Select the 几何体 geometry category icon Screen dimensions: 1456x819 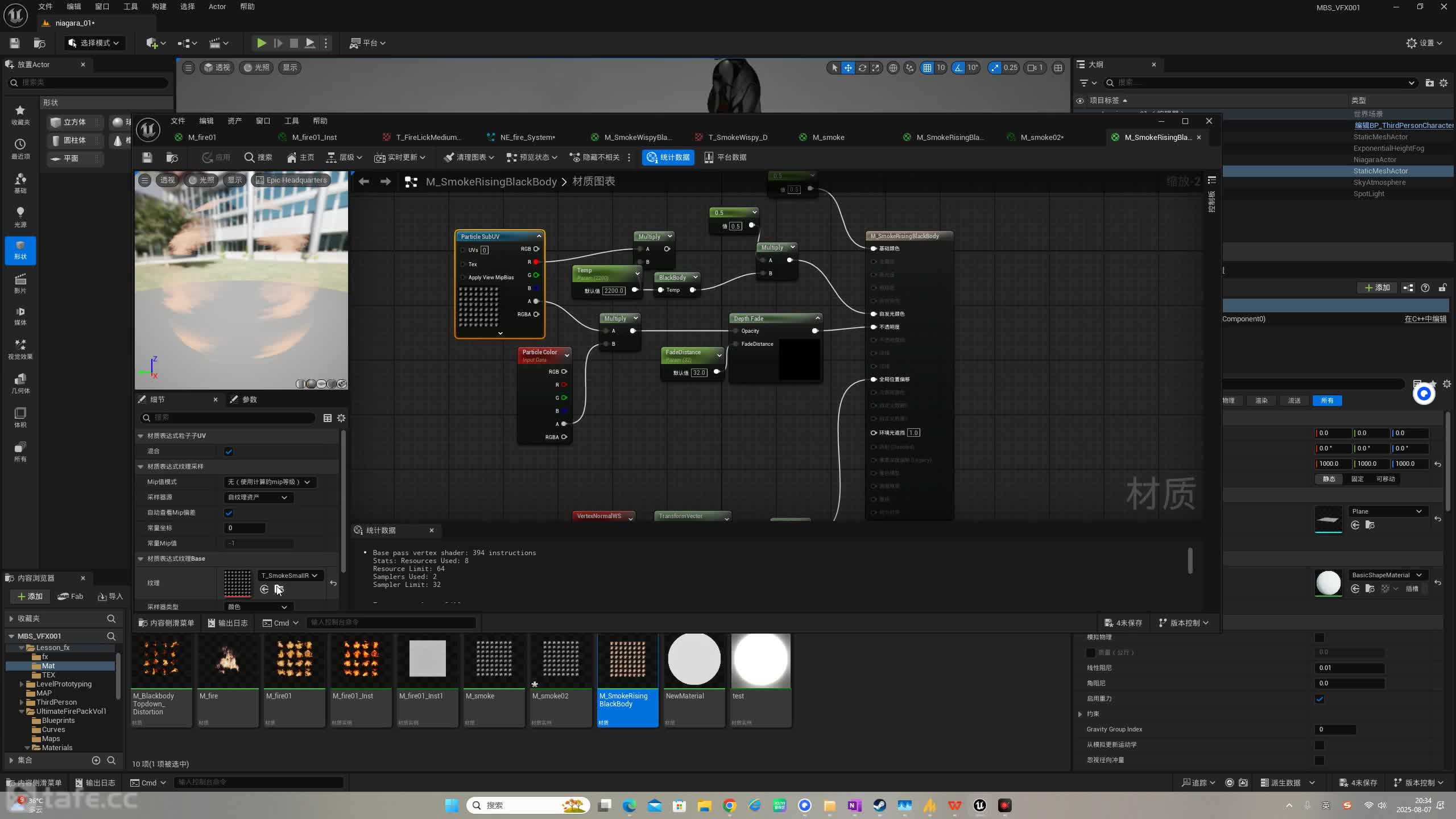coord(20,383)
